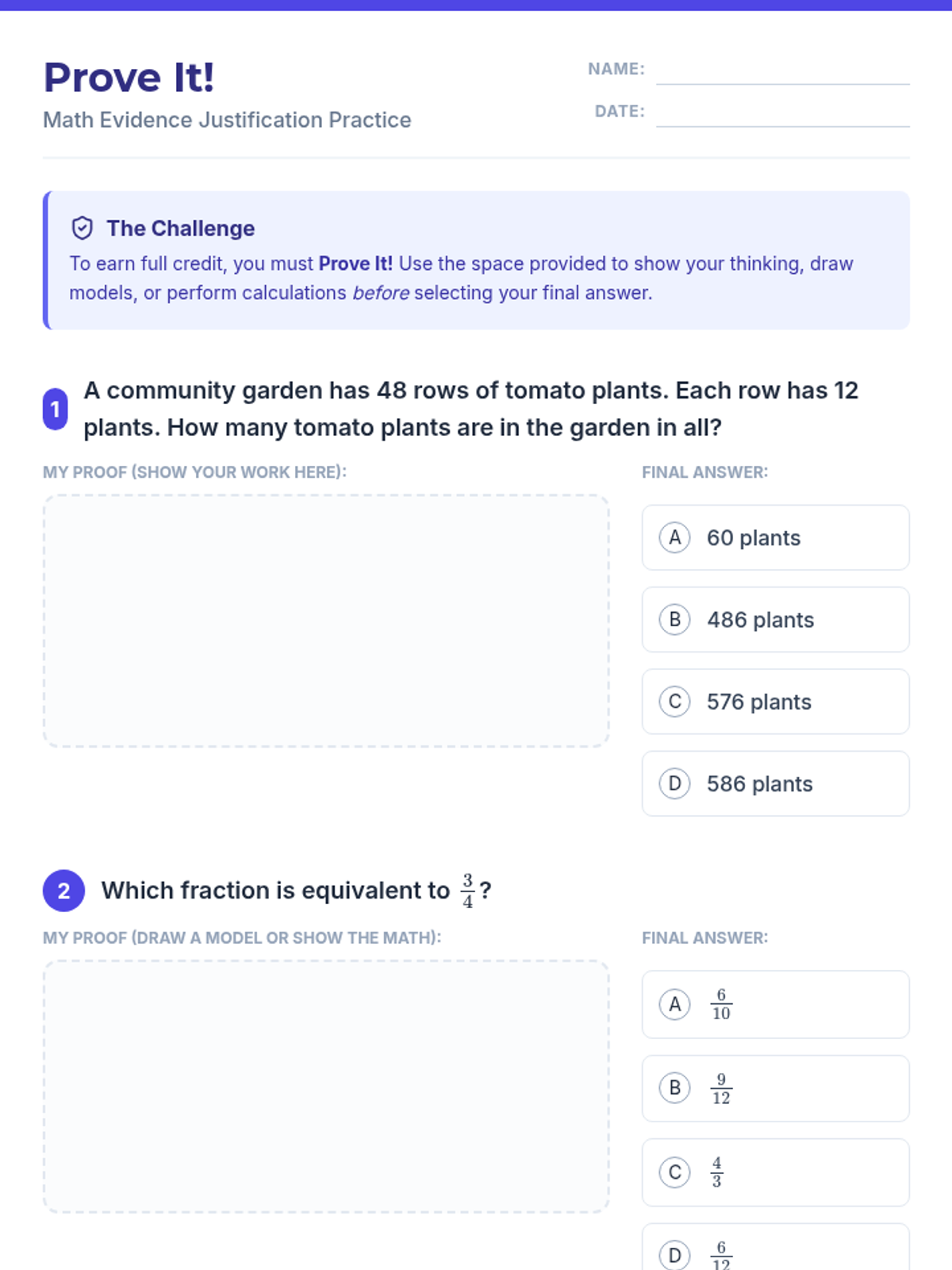Choose fraction 9/12 option B
The image size is (952, 1270).
click(x=775, y=1088)
